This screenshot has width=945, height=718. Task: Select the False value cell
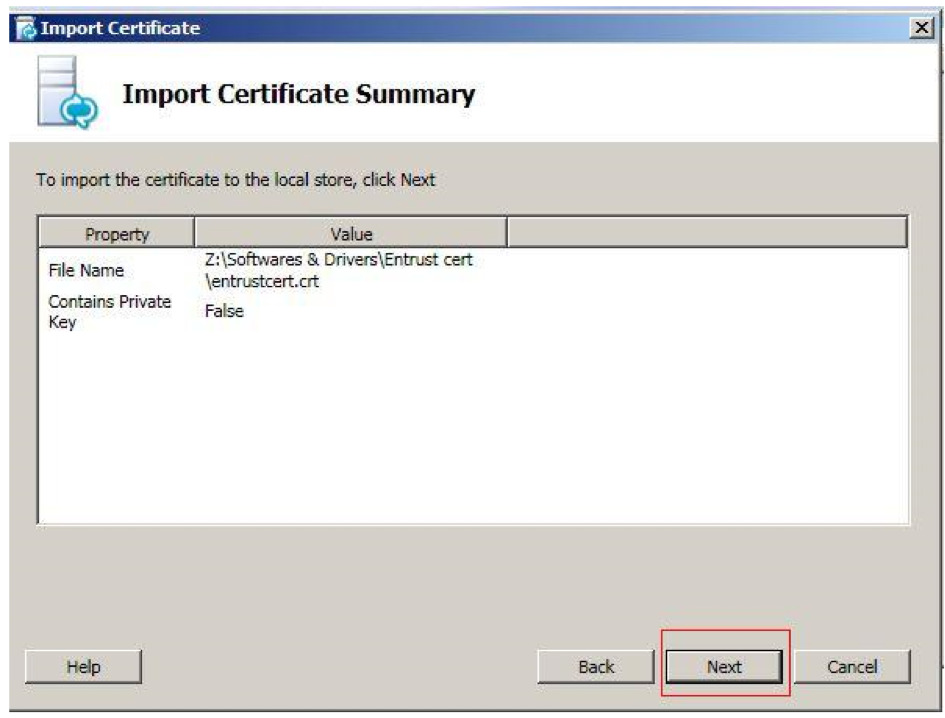click(224, 311)
